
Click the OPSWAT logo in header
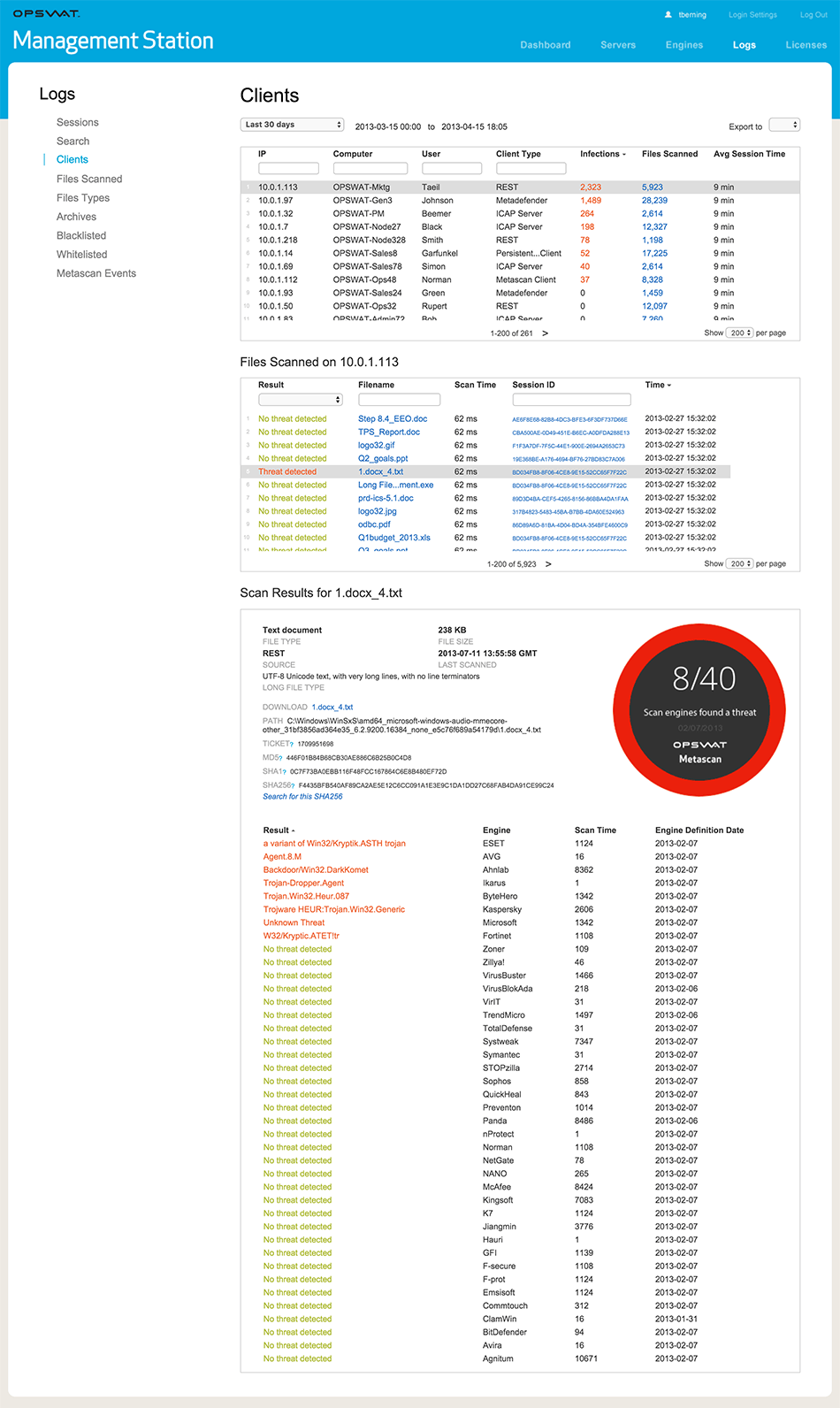click(x=46, y=13)
